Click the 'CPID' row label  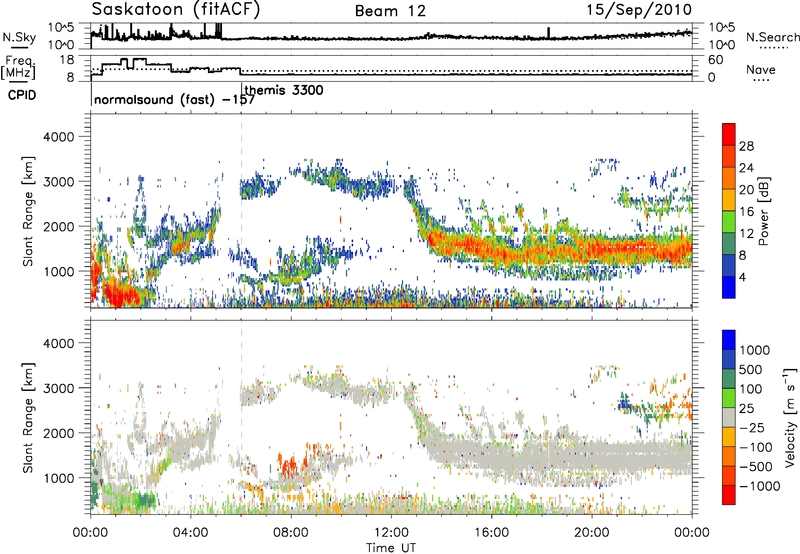point(21,95)
